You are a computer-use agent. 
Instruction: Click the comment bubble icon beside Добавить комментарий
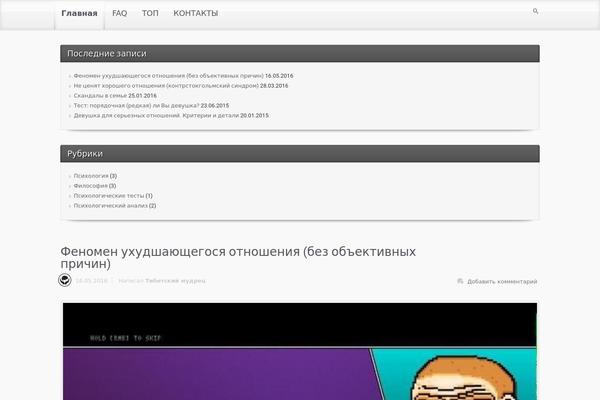(460, 281)
